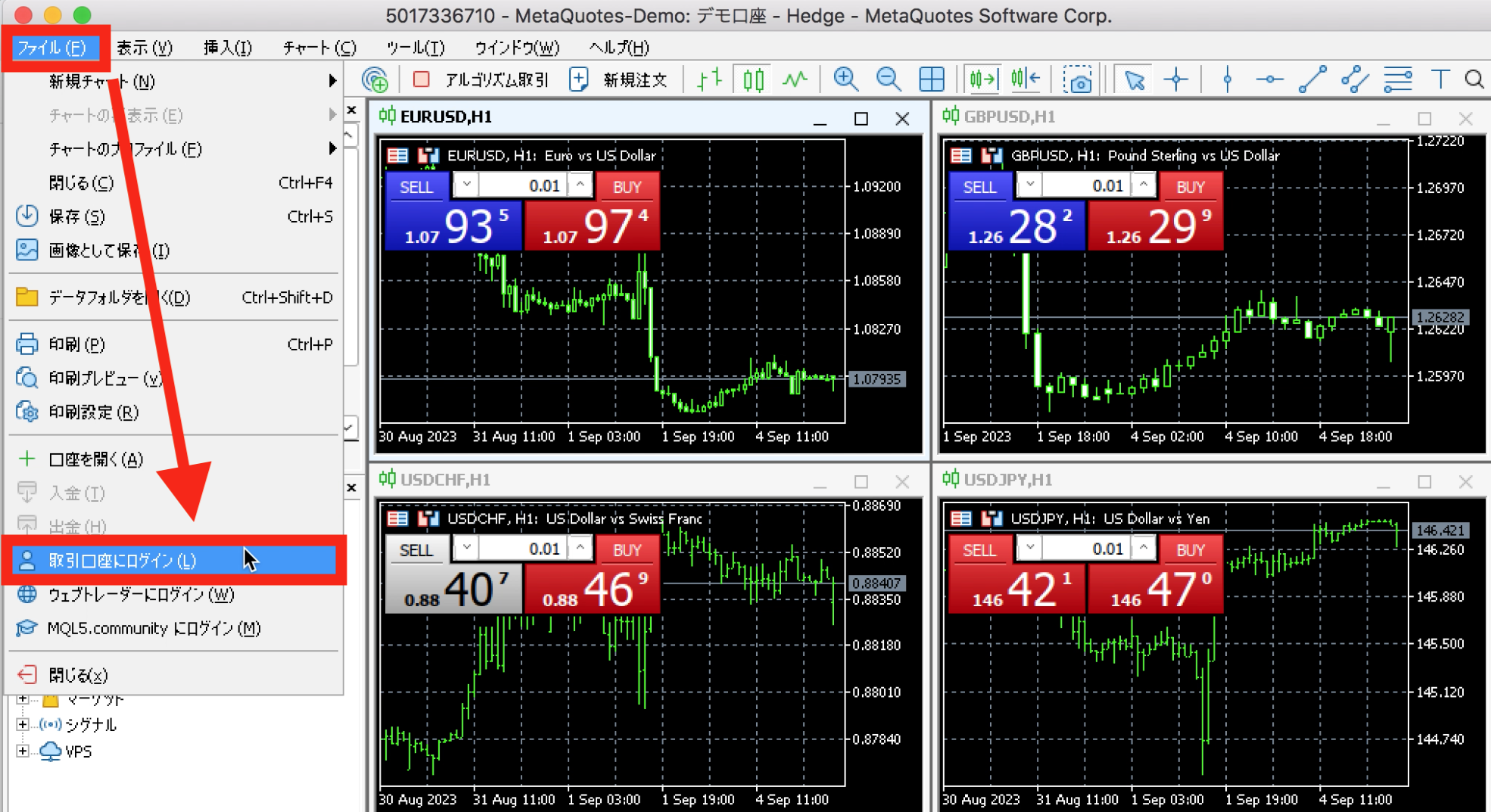The image size is (1491, 812).
Task: Click the green macOS fullscreen button
Action: [x=82, y=15]
